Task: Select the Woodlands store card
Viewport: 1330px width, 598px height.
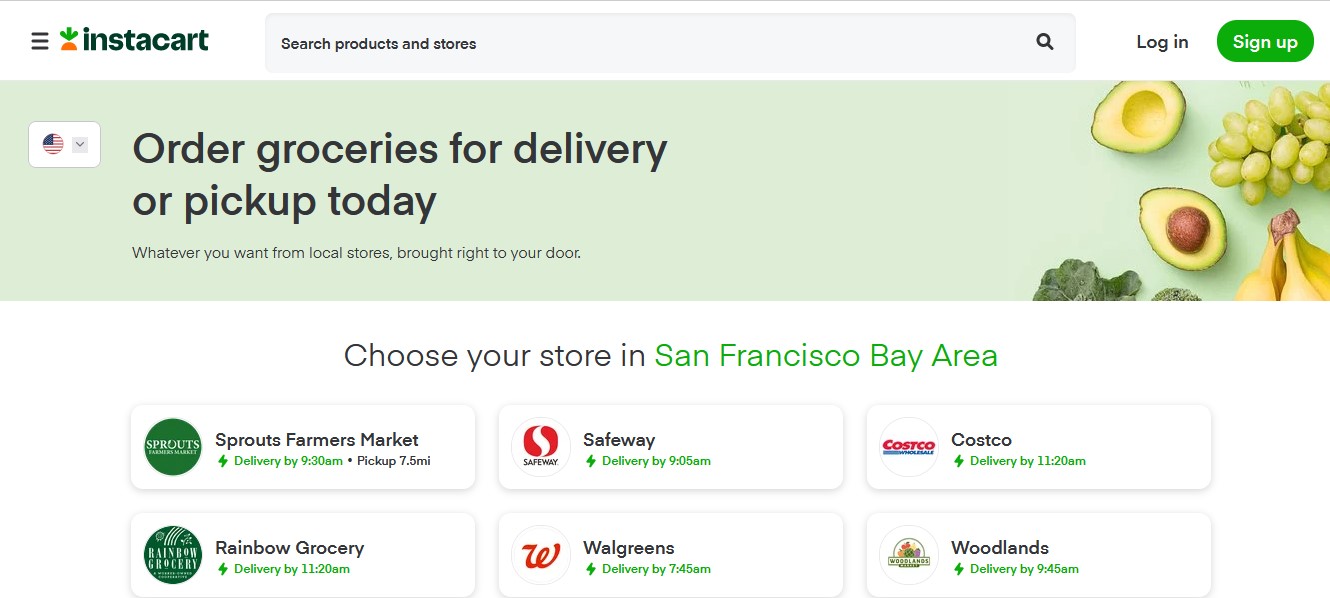Action: click(x=1039, y=555)
